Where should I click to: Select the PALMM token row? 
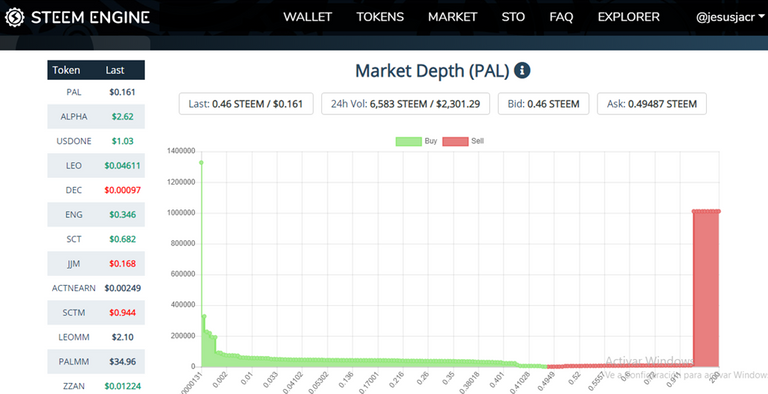click(96, 362)
